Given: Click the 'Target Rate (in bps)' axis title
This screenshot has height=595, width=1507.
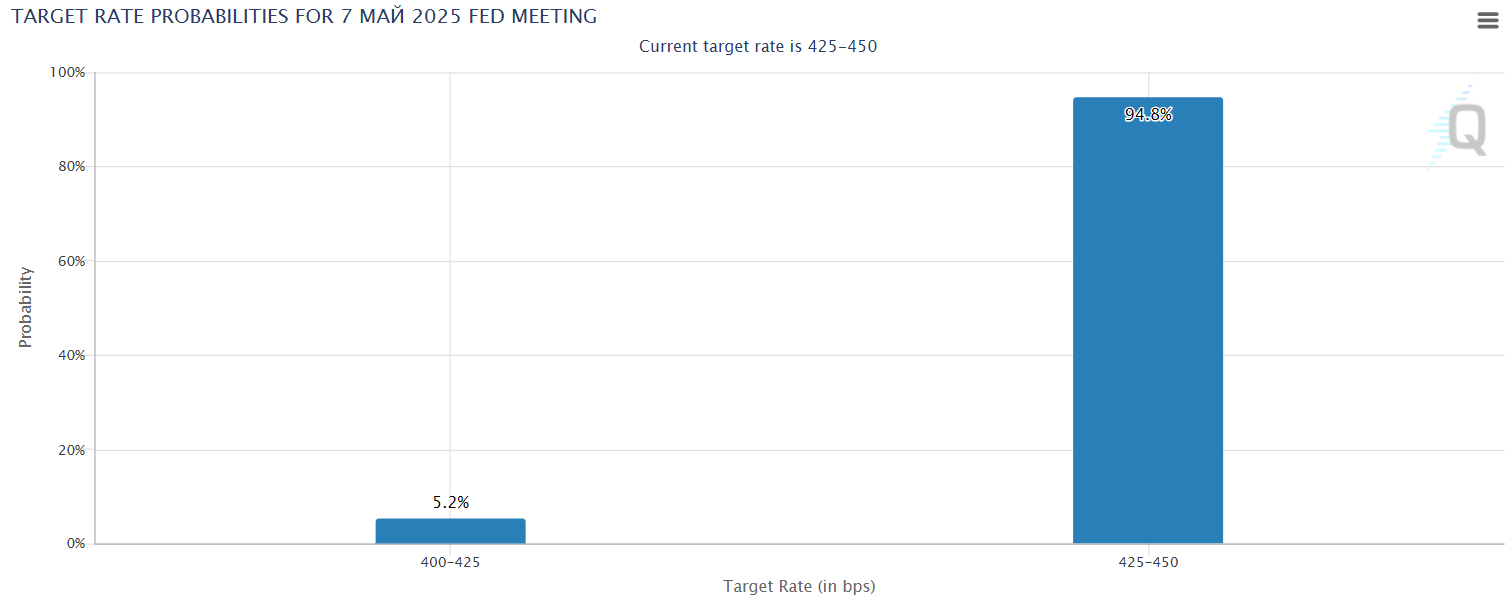Looking at the screenshot, I should pyautogui.click(x=799, y=586).
